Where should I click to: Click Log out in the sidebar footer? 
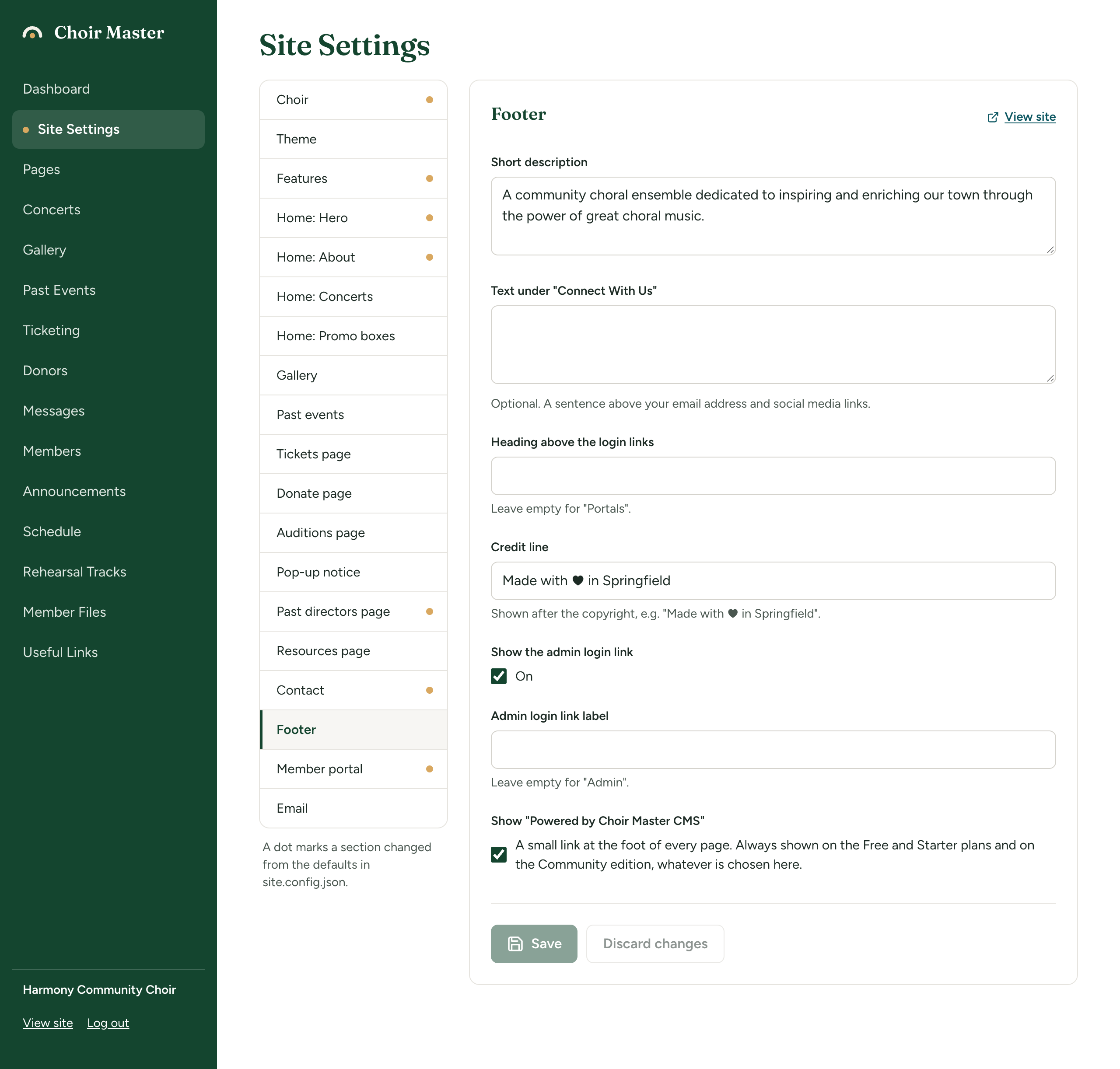[x=108, y=1023]
